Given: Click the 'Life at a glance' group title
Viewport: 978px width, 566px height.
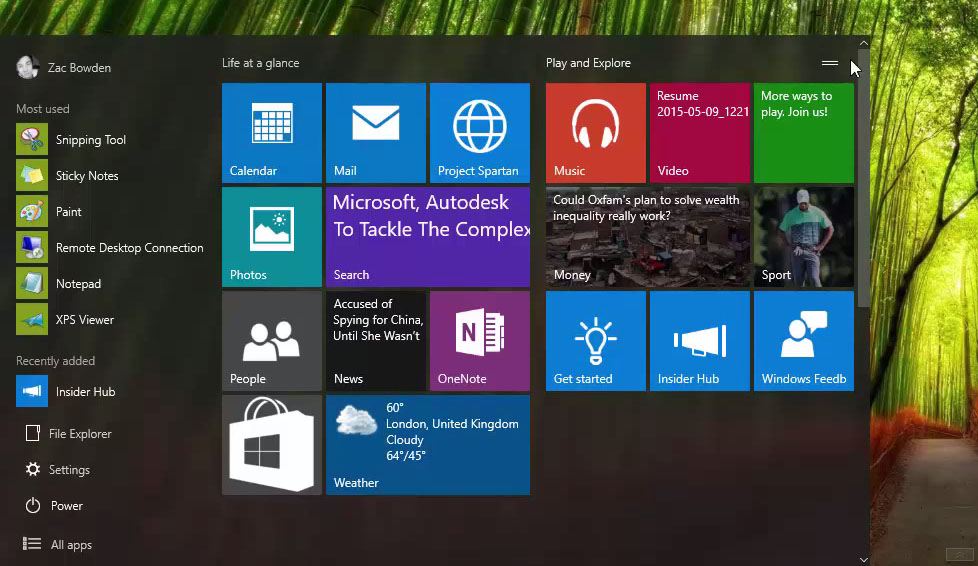Looking at the screenshot, I should 261,63.
